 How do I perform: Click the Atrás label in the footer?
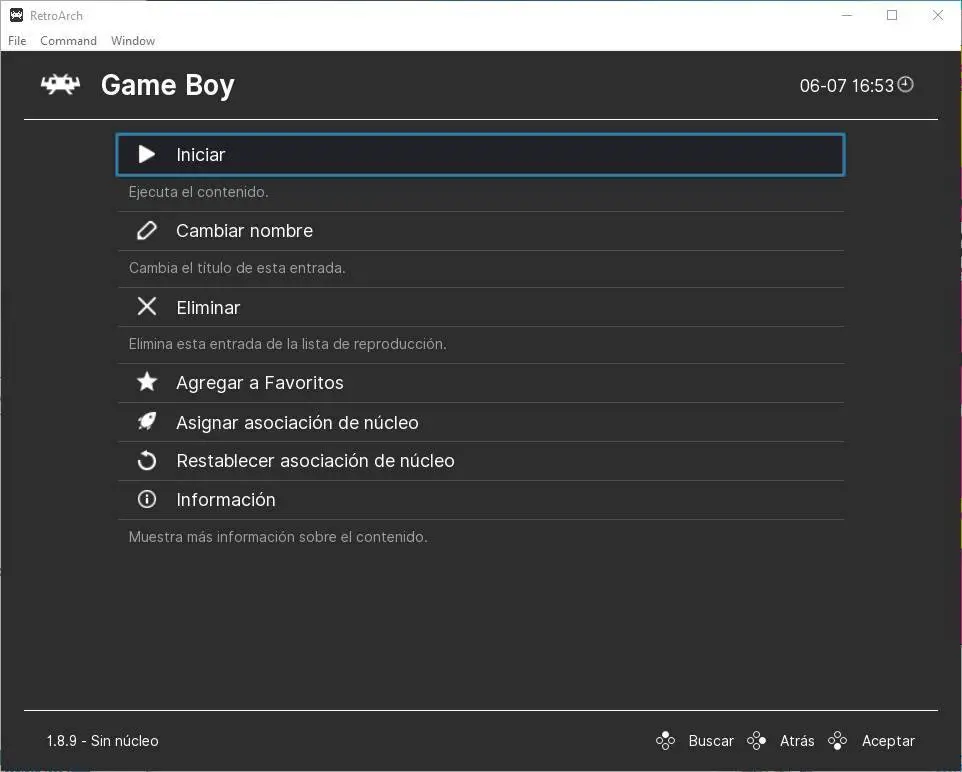pyautogui.click(x=797, y=741)
